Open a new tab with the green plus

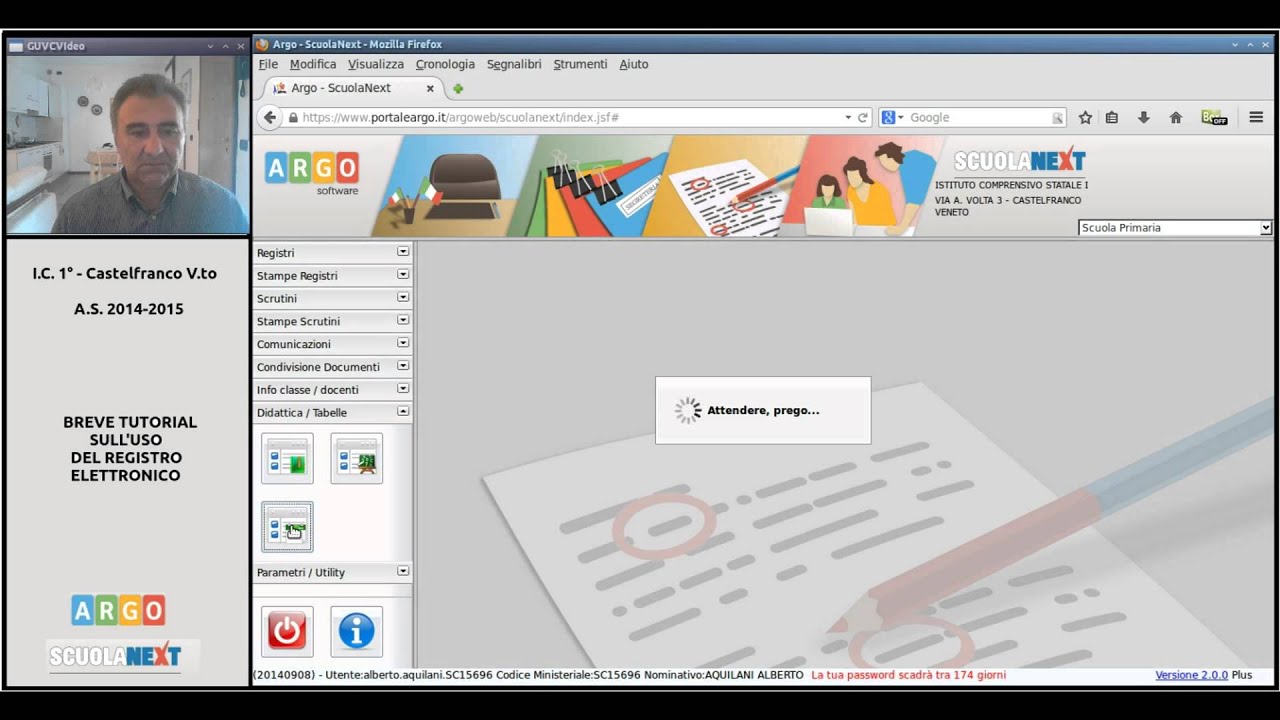tap(458, 88)
